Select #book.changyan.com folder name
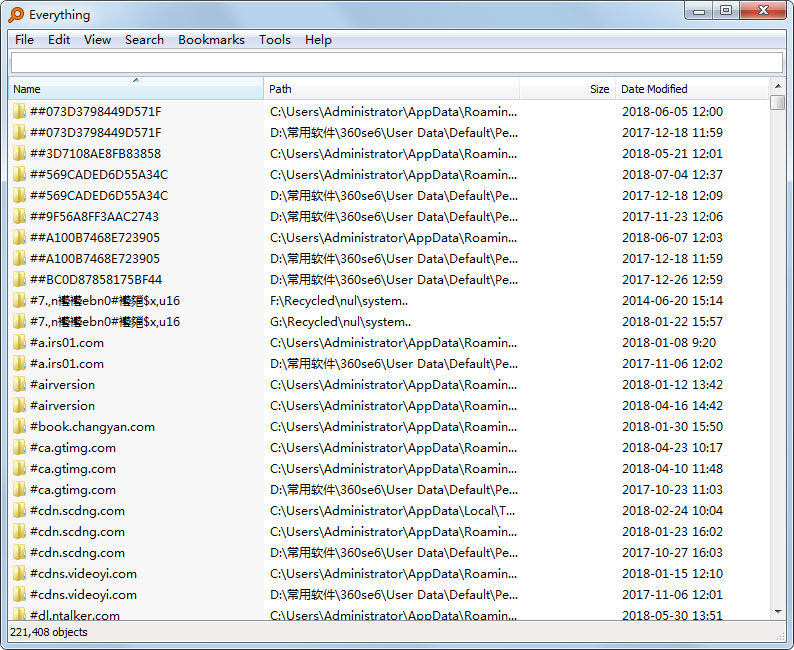This screenshot has width=794, height=650. (92, 427)
